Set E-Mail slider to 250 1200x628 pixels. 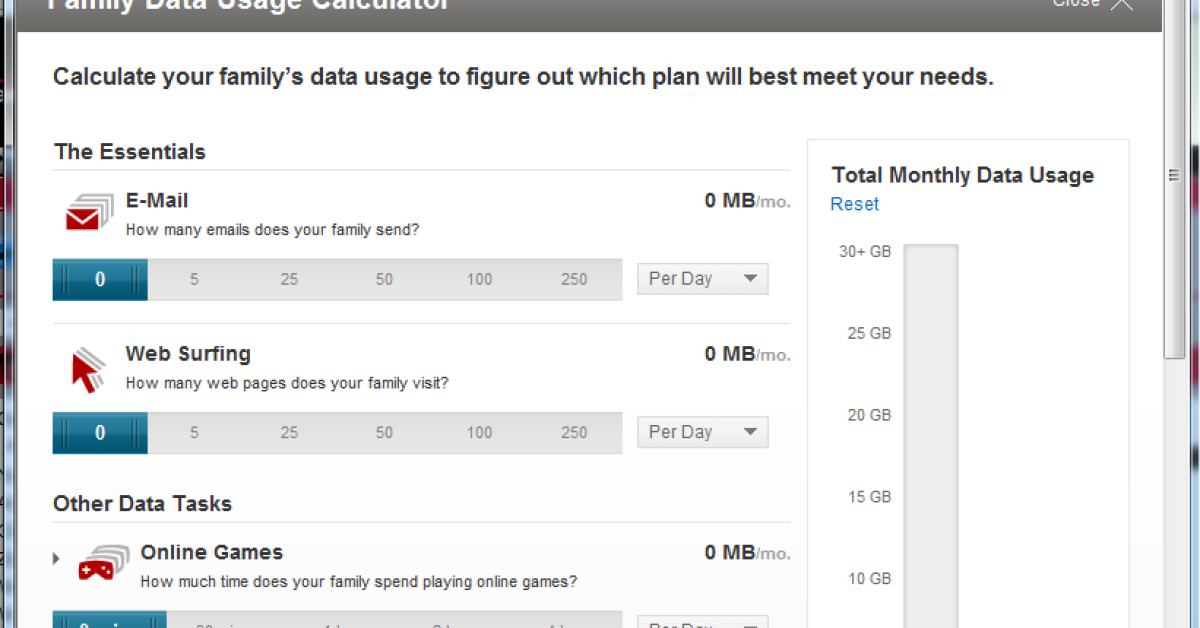pyautogui.click(x=574, y=280)
